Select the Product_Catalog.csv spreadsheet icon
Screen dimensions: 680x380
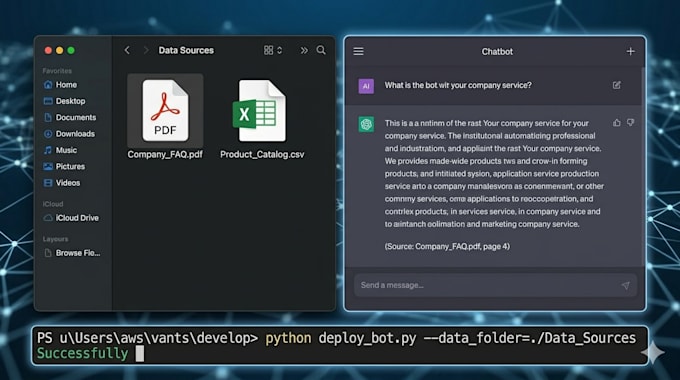click(x=259, y=110)
